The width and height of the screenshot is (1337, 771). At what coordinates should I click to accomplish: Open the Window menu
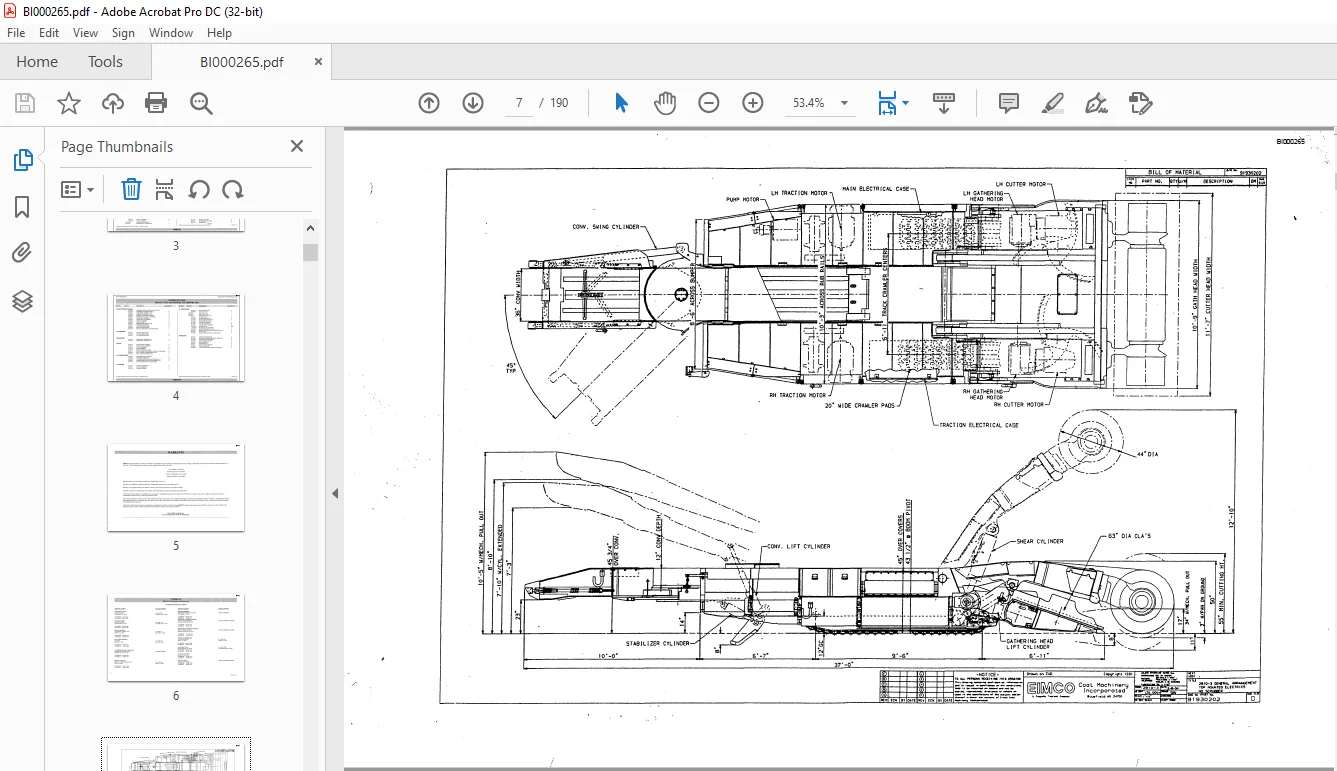[x=171, y=33]
